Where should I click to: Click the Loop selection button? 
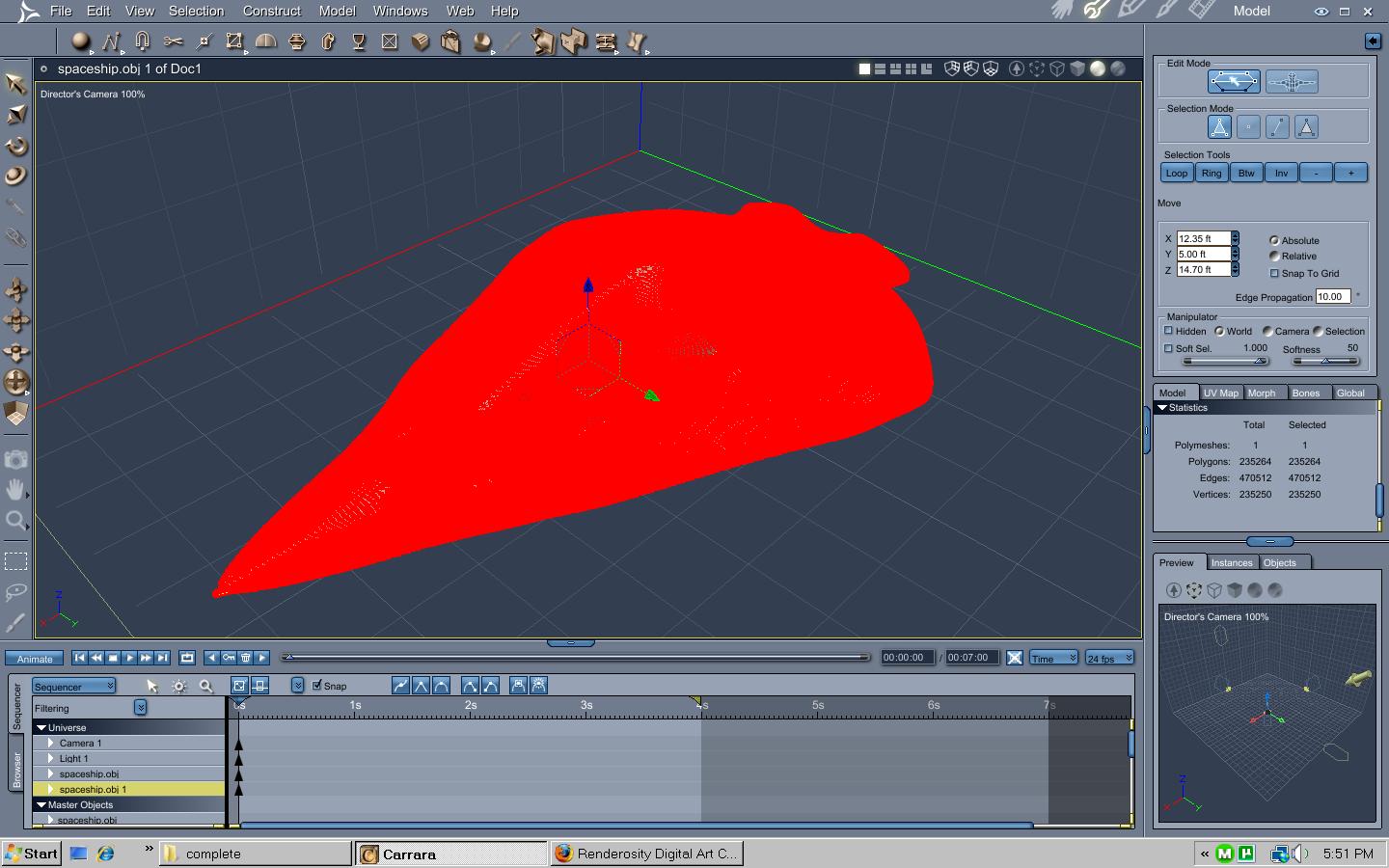pos(1177,173)
